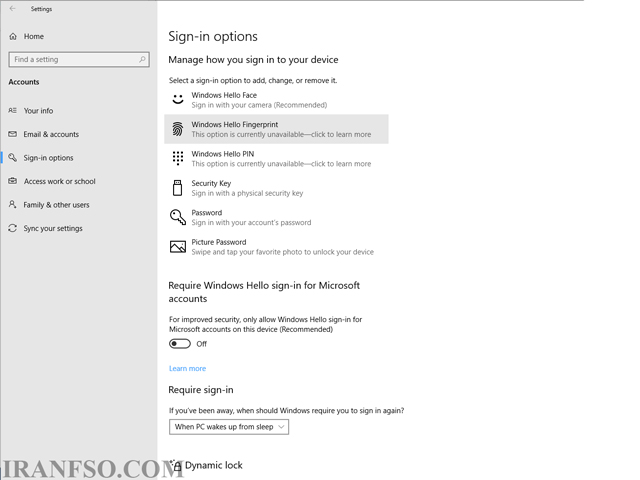Click the Home house icon
The height and width of the screenshot is (480, 640).
coord(13,36)
